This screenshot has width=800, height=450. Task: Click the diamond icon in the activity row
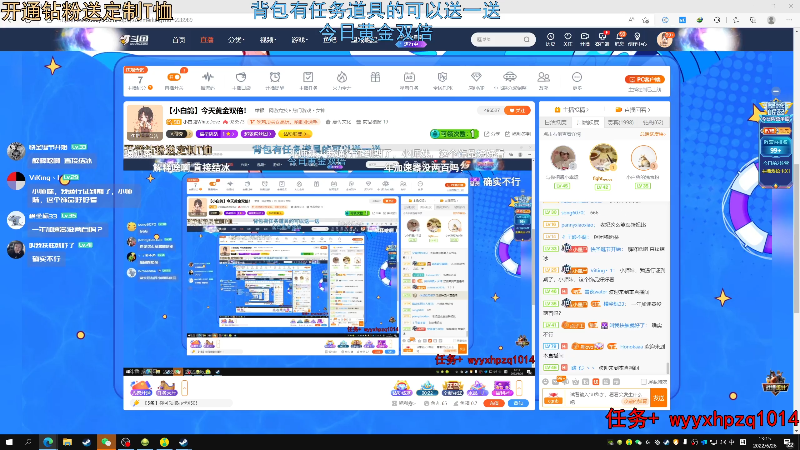[476, 78]
